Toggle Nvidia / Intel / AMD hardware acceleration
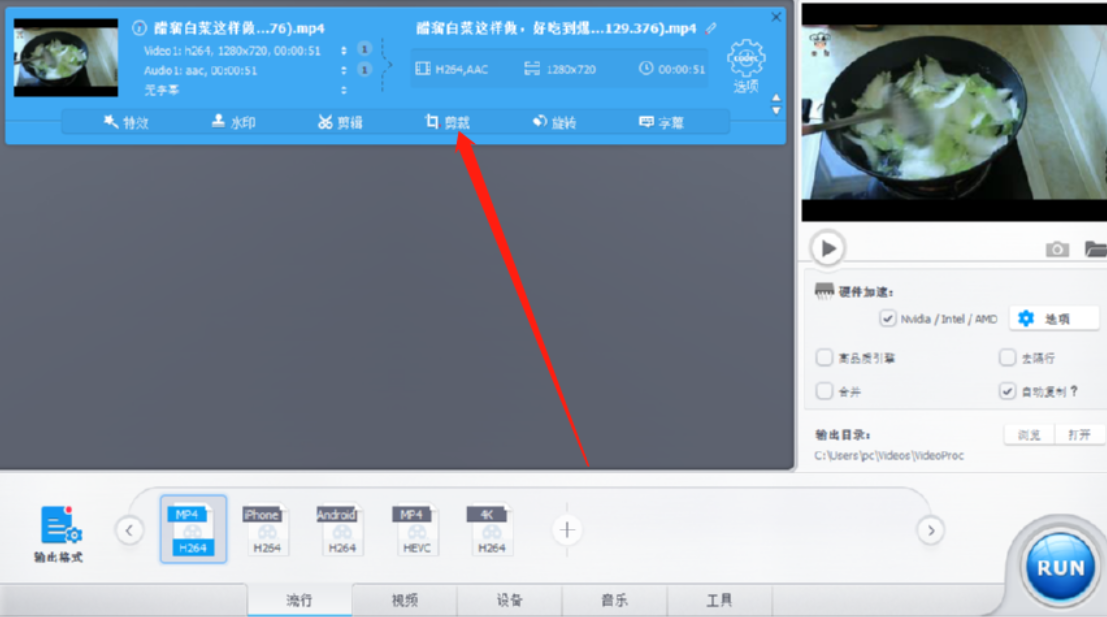This screenshot has height=617, width=1107. pos(887,319)
